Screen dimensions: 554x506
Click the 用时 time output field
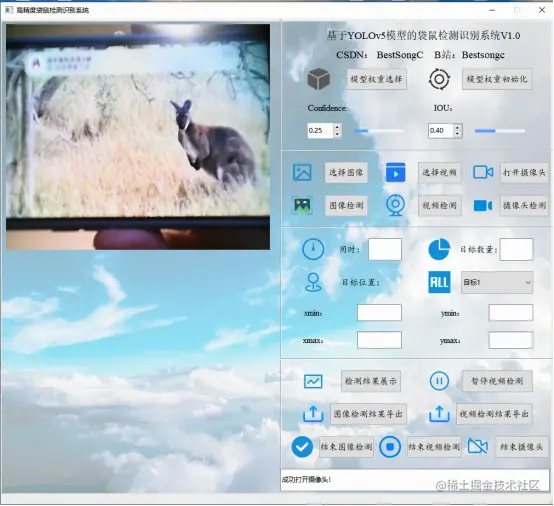coord(385,249)
